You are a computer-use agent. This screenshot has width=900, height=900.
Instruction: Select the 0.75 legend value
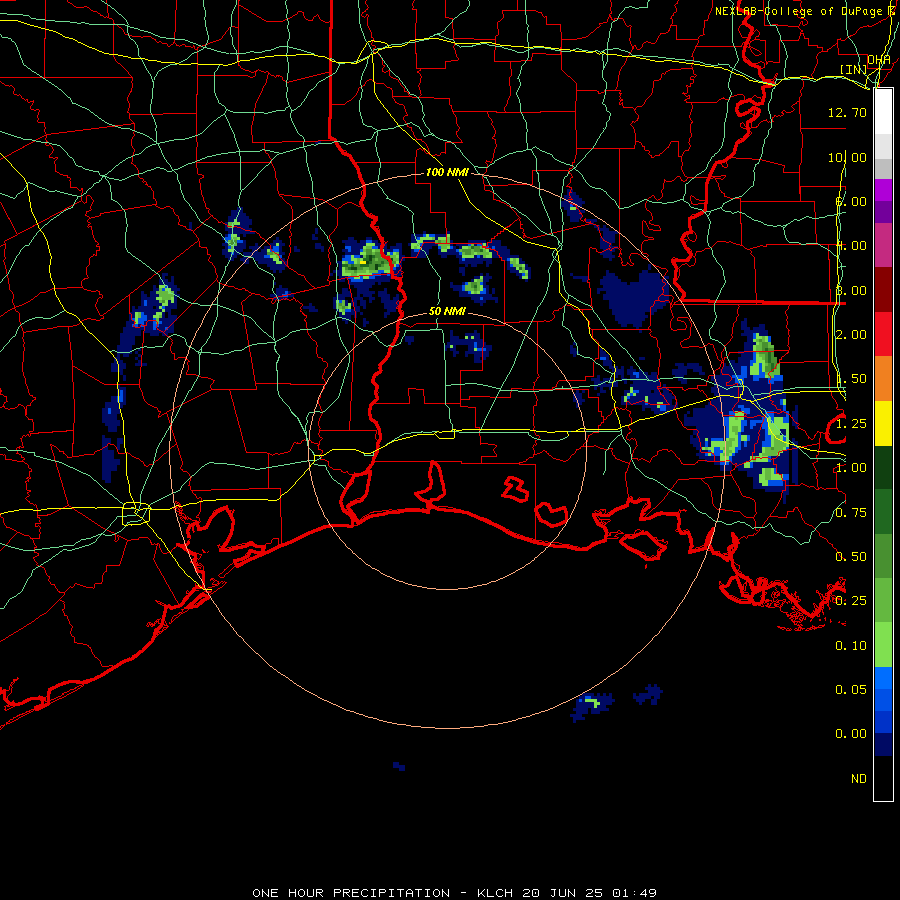[851, 513]
